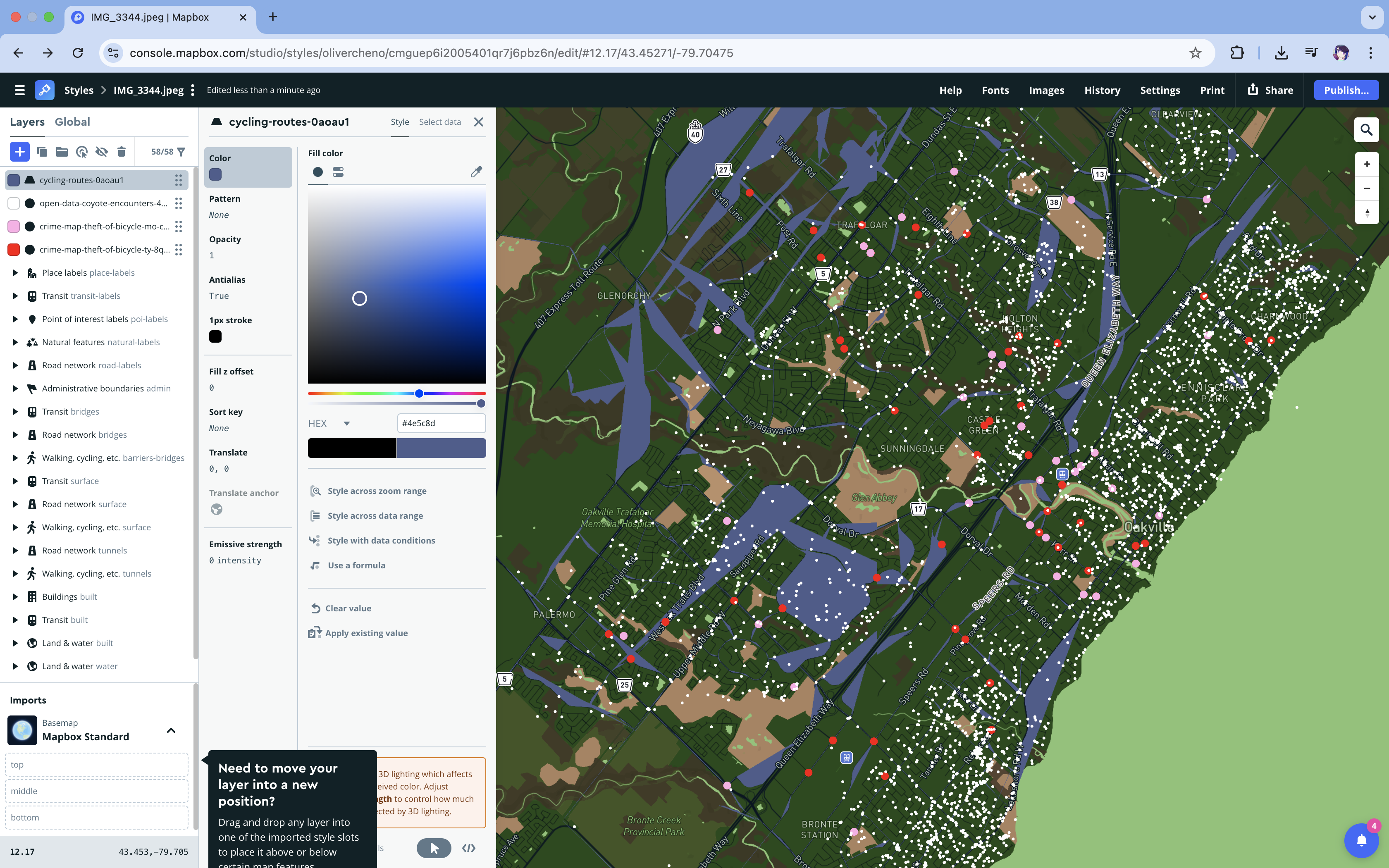Pick the fill color eyedropper tool
Image resolution: width=1389 pixels, height=868 pixels.
pyautogui.click(x=476, y=172)
